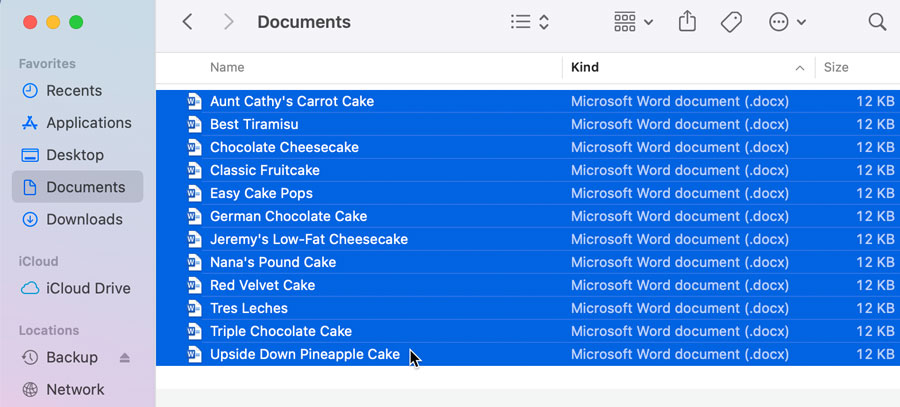This screenshot has height=407, width=900.
Task: Eject the Backup volume
Action: [x=125, y=358]
